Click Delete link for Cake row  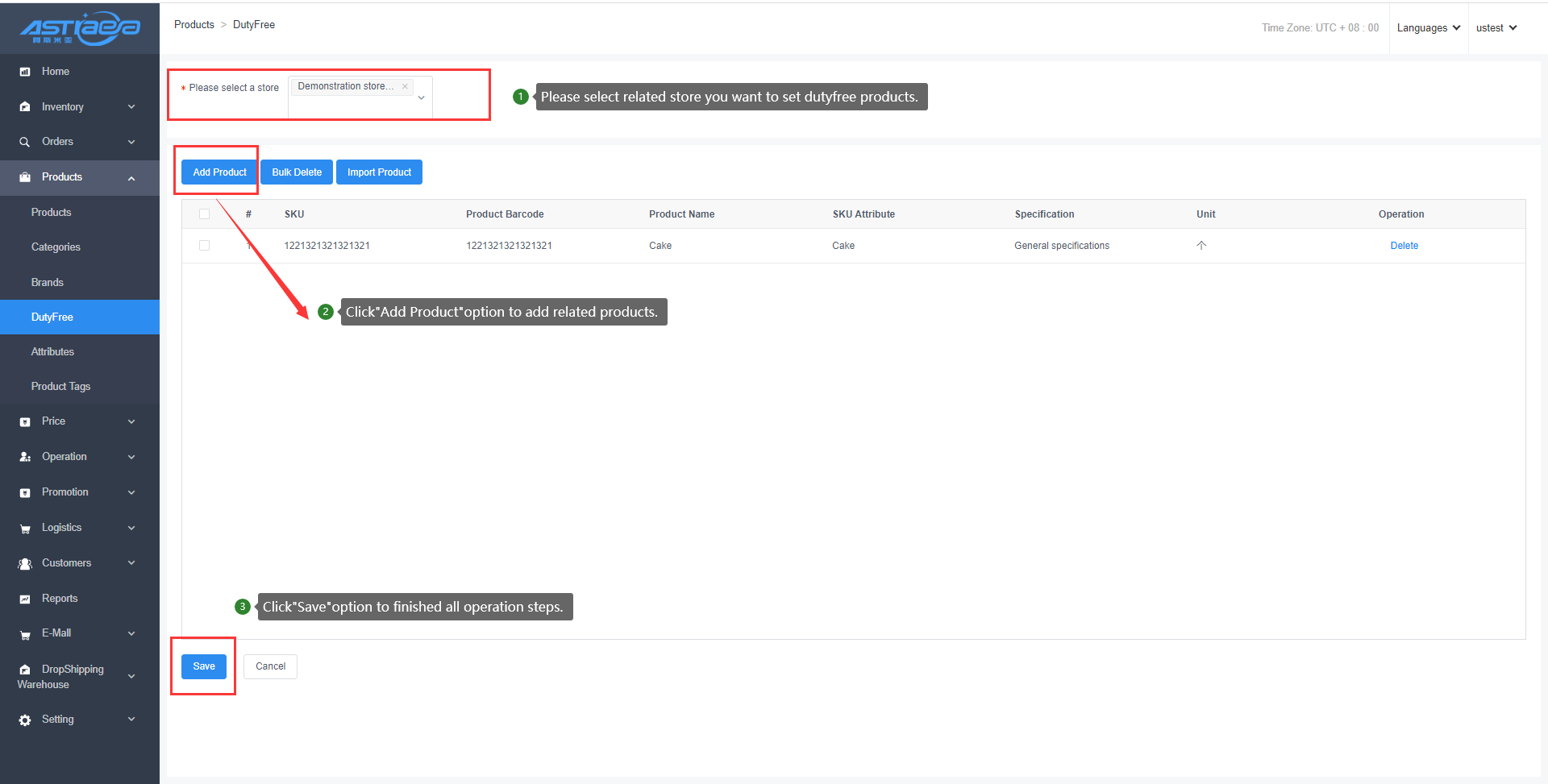point(1404,246)
